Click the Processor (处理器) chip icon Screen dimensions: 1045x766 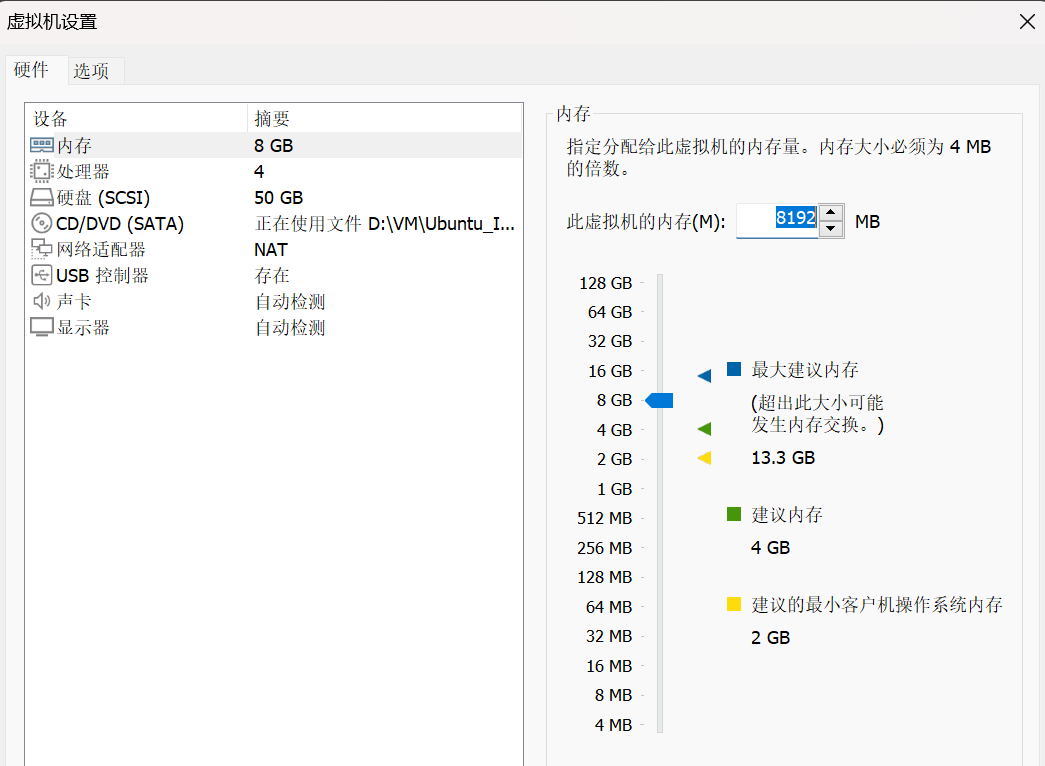click(x=42, y=172)
